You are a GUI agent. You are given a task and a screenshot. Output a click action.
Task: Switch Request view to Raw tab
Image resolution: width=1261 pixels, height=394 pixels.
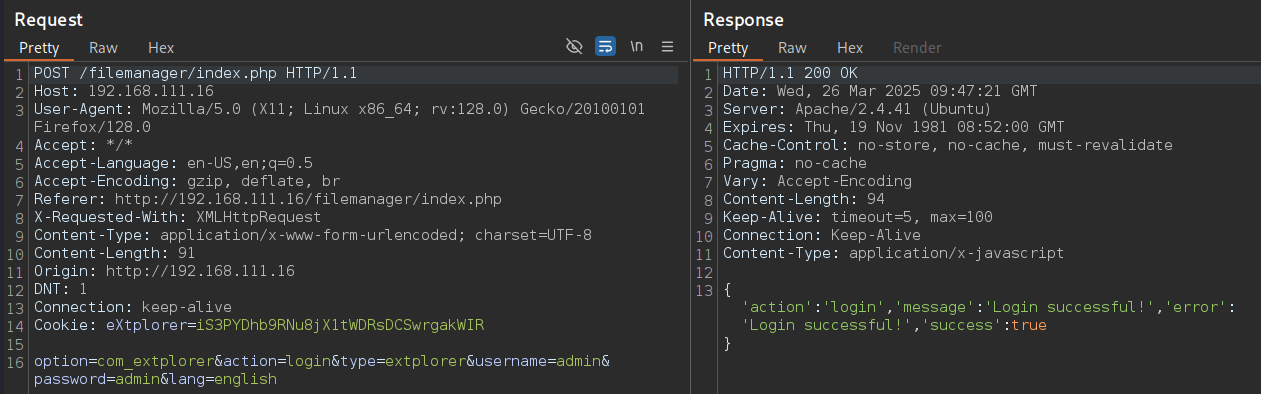103,47
